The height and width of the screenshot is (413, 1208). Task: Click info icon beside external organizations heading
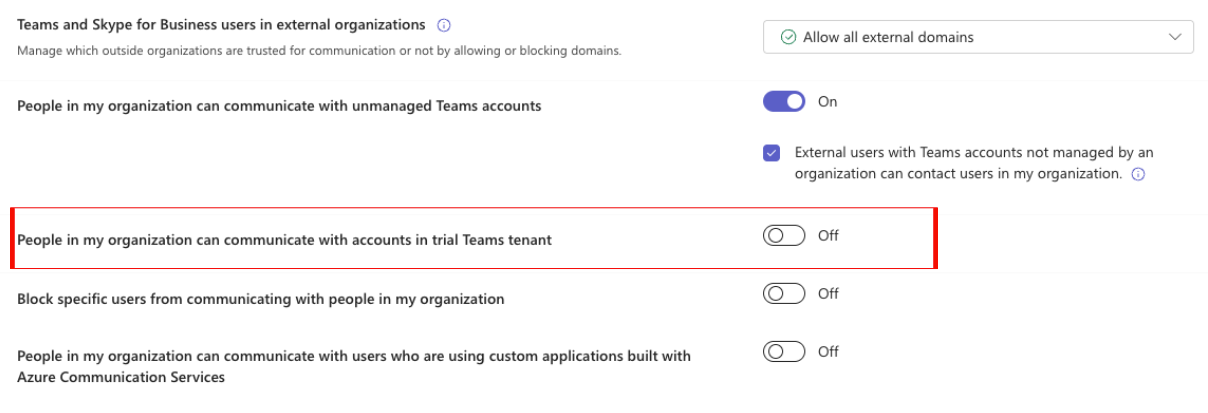pyautogui.click(x=444, y=25)
